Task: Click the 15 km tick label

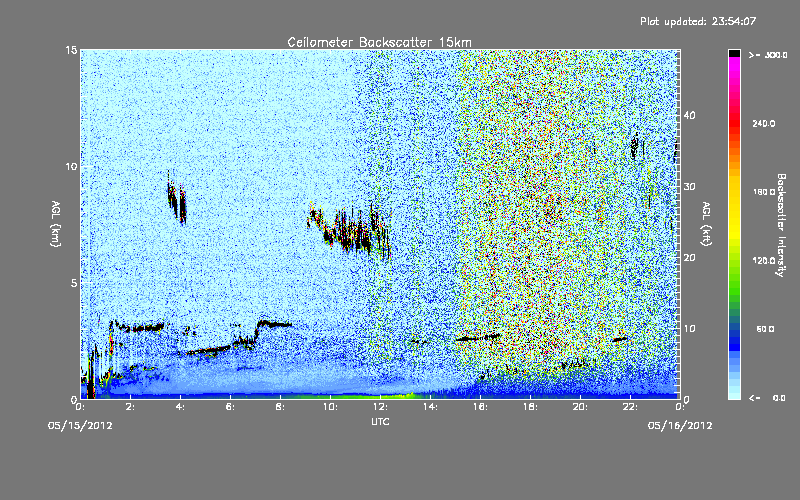Action: point(71,50)
